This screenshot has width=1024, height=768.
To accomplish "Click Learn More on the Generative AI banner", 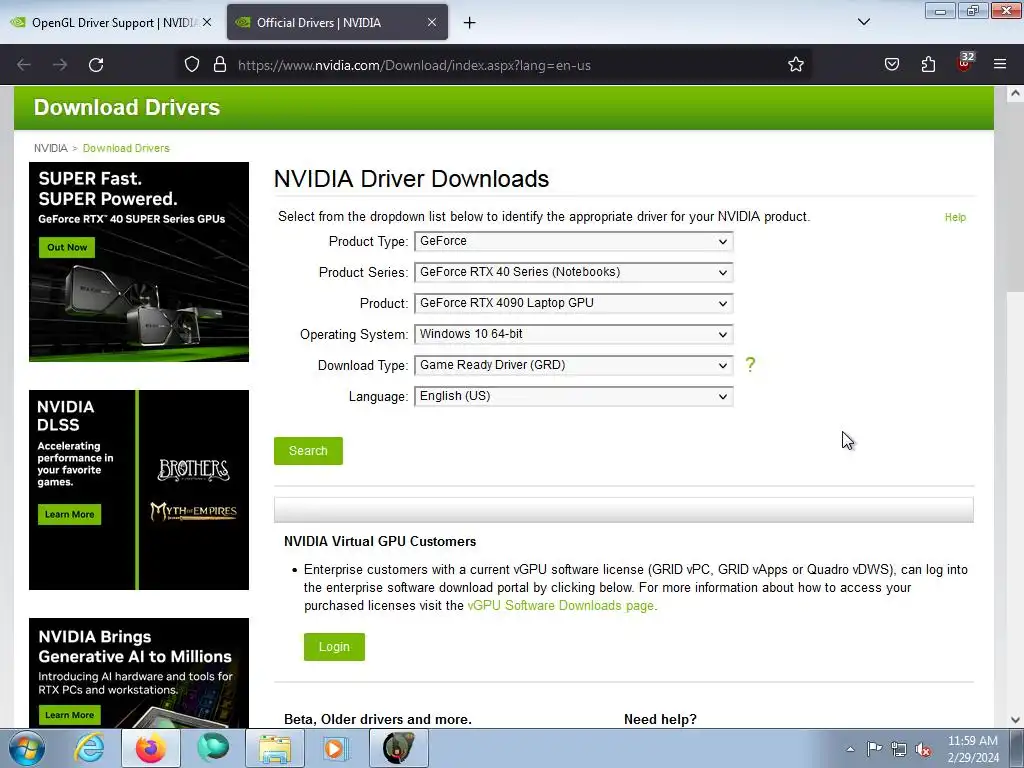I will pyautogui.click(x=69, y=715).
